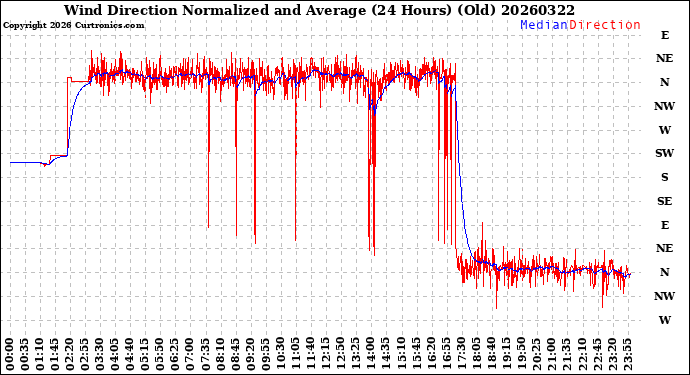Click the SW label on the direction axis
The height and width of the screenshot is (375, 690).
664,153
